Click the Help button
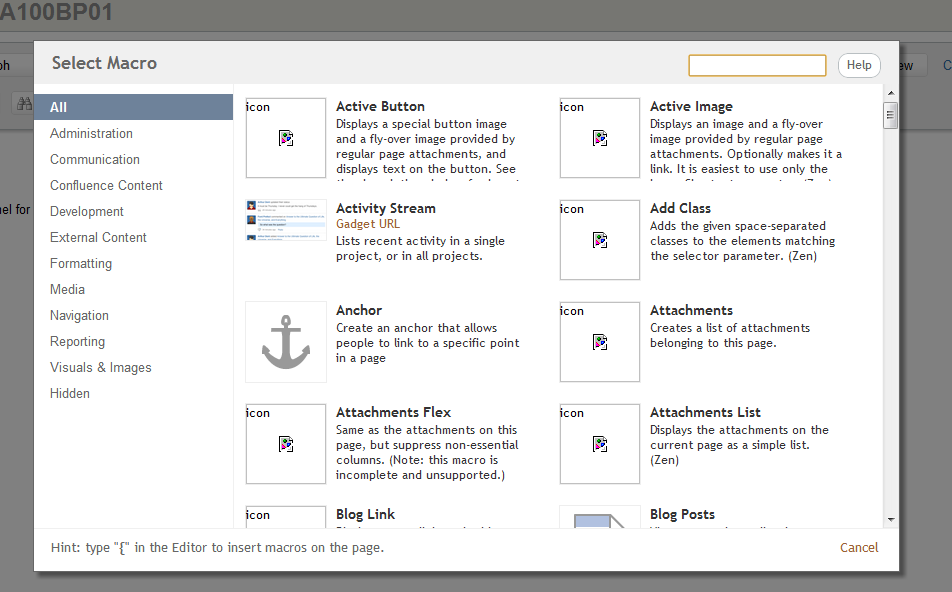The height and width of the screenshot is (592, 952). click(x=859, y=65)
